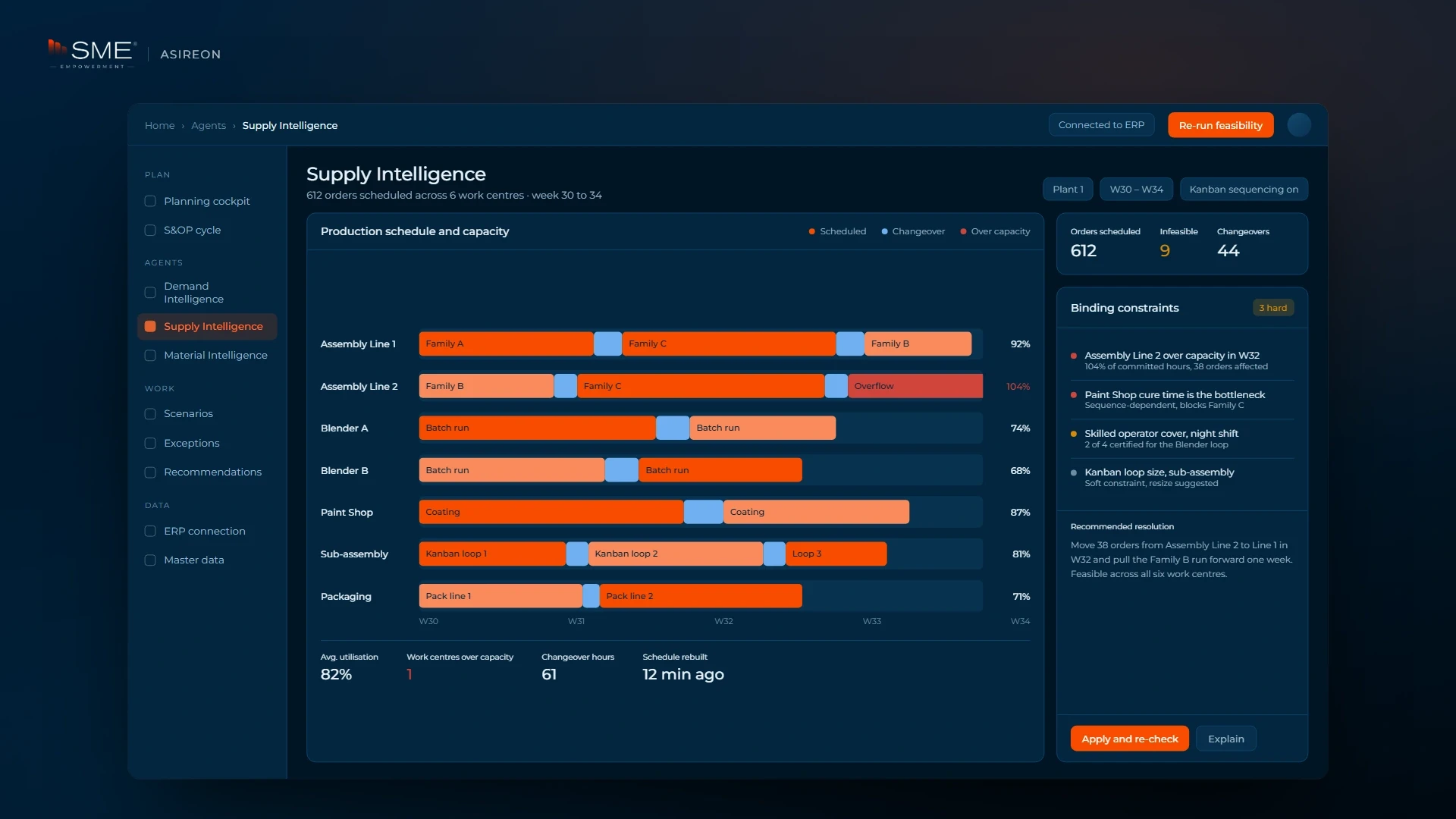Click the 3 hard badge
1456x819 pixels.
1272,308
